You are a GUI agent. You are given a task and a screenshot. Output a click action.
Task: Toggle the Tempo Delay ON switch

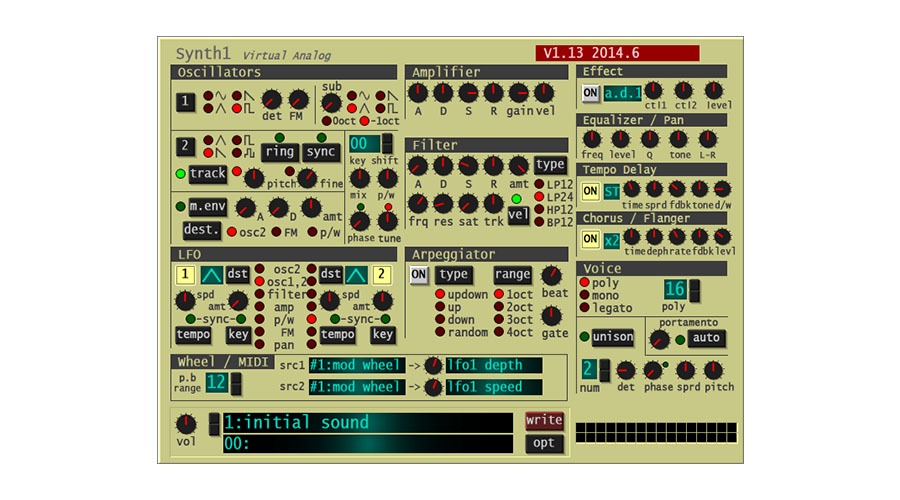pyautogui.click(x=590, y=191)
